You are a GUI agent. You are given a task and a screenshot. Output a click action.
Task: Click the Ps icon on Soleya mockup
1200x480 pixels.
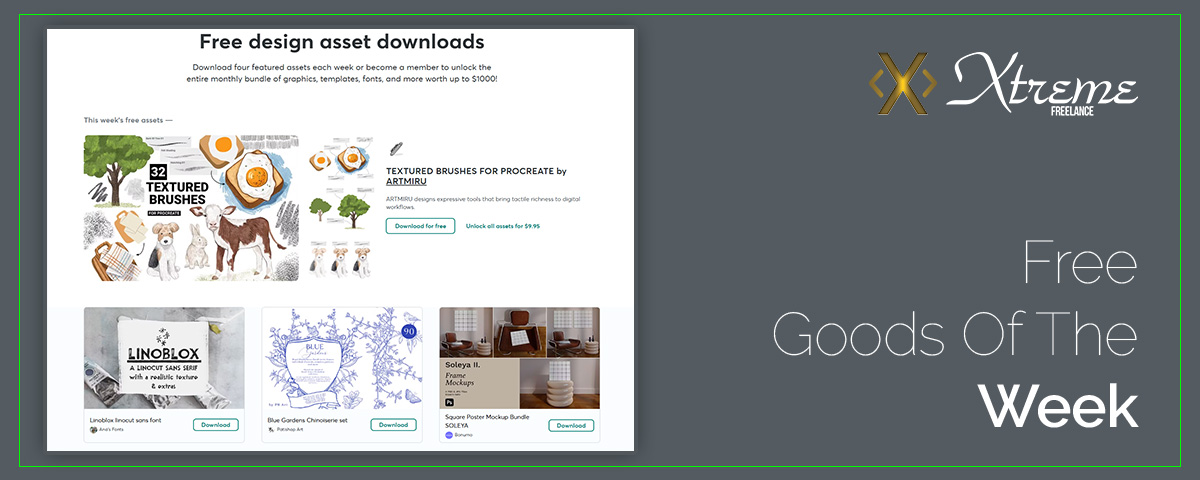pos(449,400)
